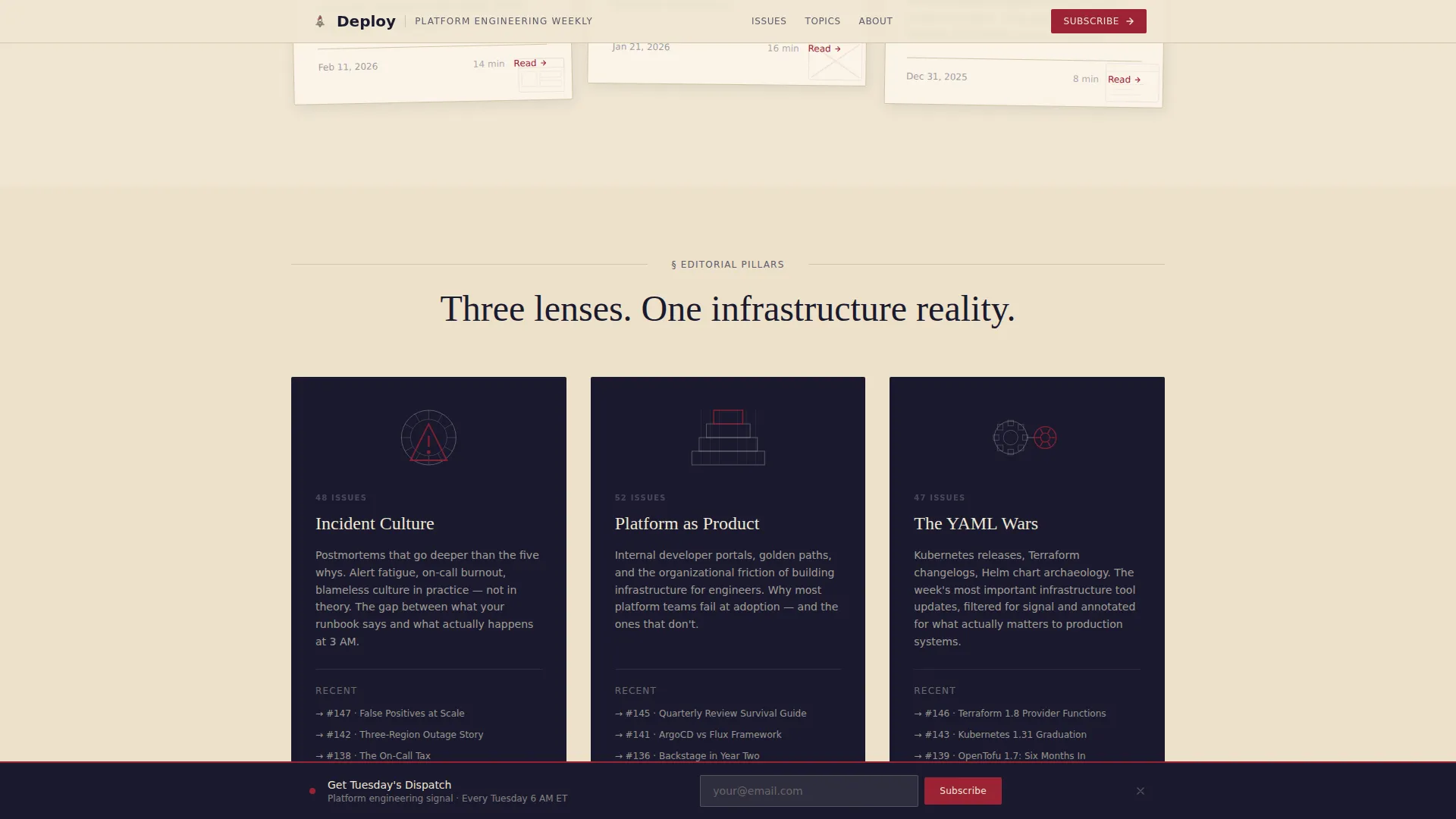The image size is (1456, 819).
Task: Click the Feb 11 card thumbnail icon
Action: (x=541, y=75)
